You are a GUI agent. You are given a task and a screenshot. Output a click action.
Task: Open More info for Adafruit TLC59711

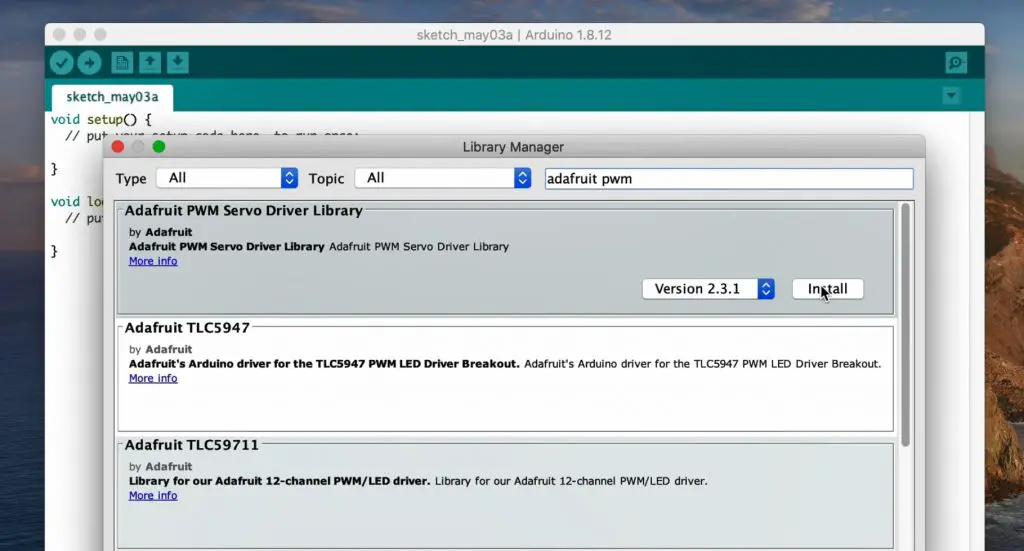(x=153, y=495)
